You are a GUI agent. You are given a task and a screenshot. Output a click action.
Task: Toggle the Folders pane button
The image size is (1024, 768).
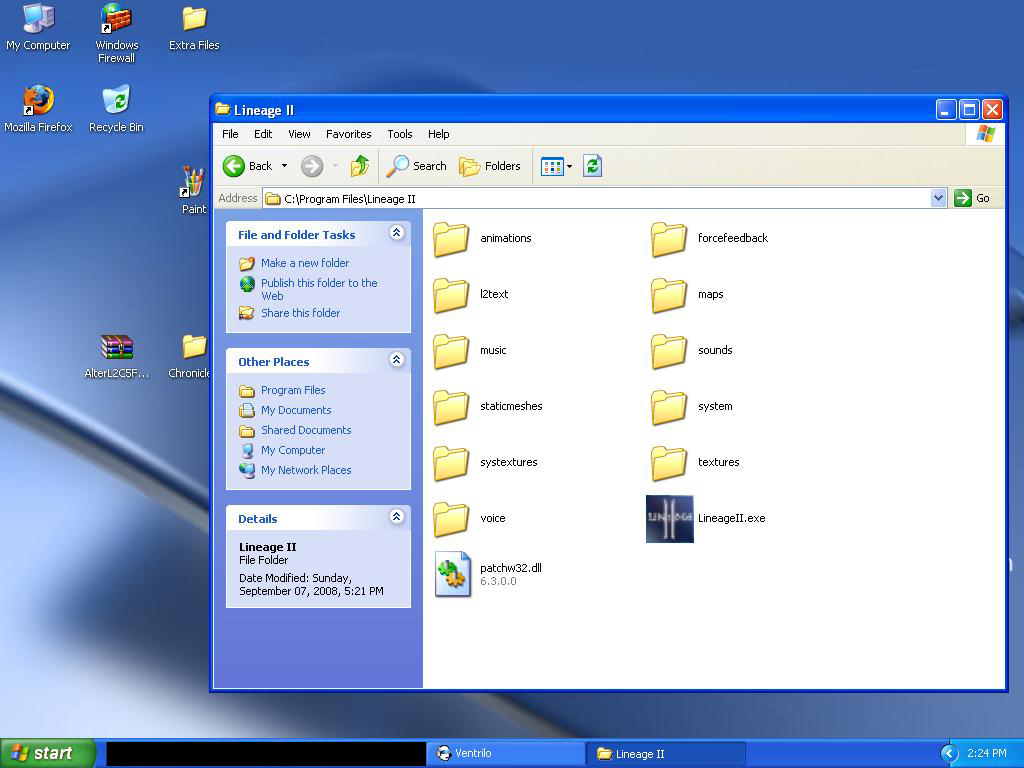pyautogui.click(x=490, y=166)
